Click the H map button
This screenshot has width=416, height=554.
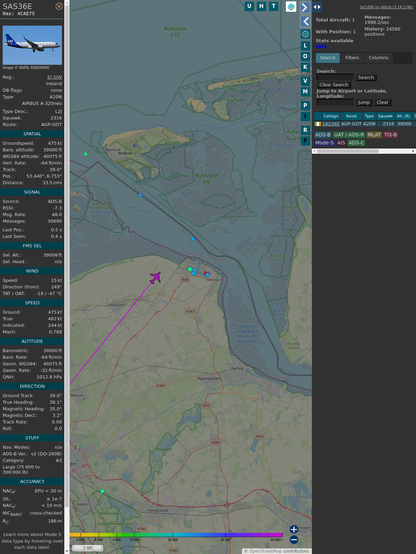click(262, 6)
